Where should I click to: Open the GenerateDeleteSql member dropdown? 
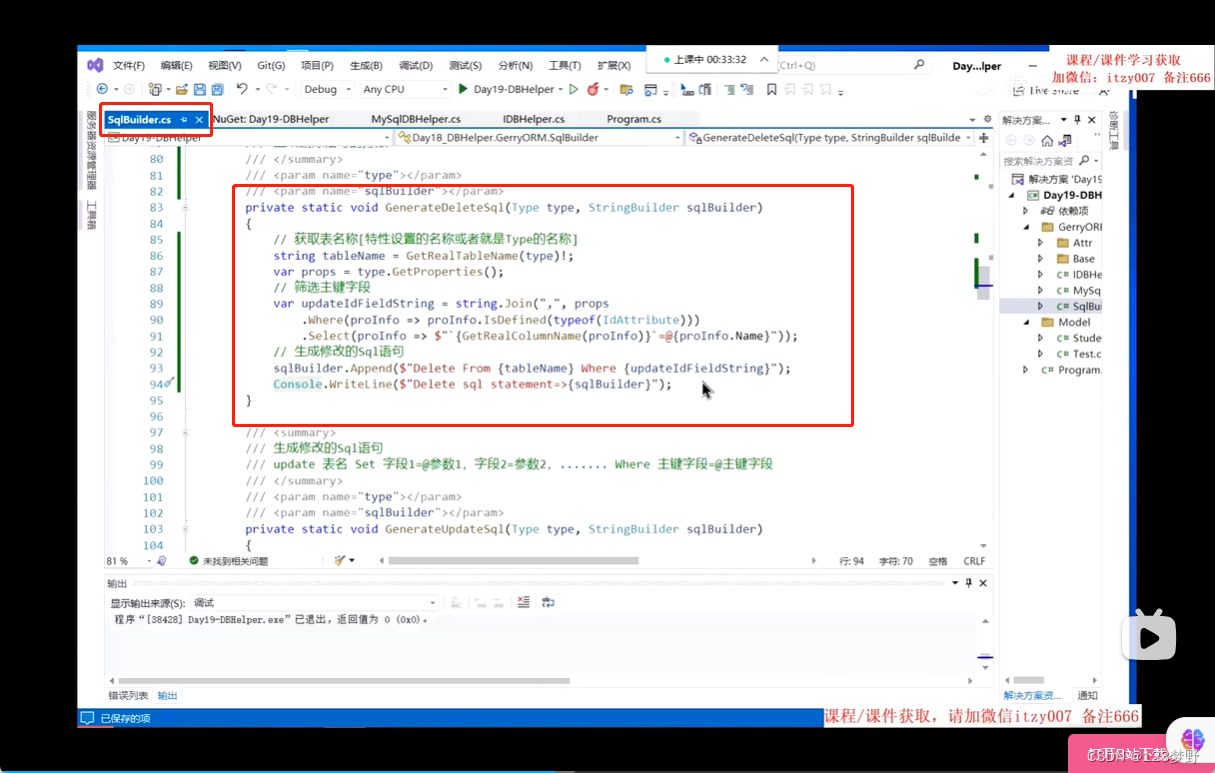(x=830, y=138)
